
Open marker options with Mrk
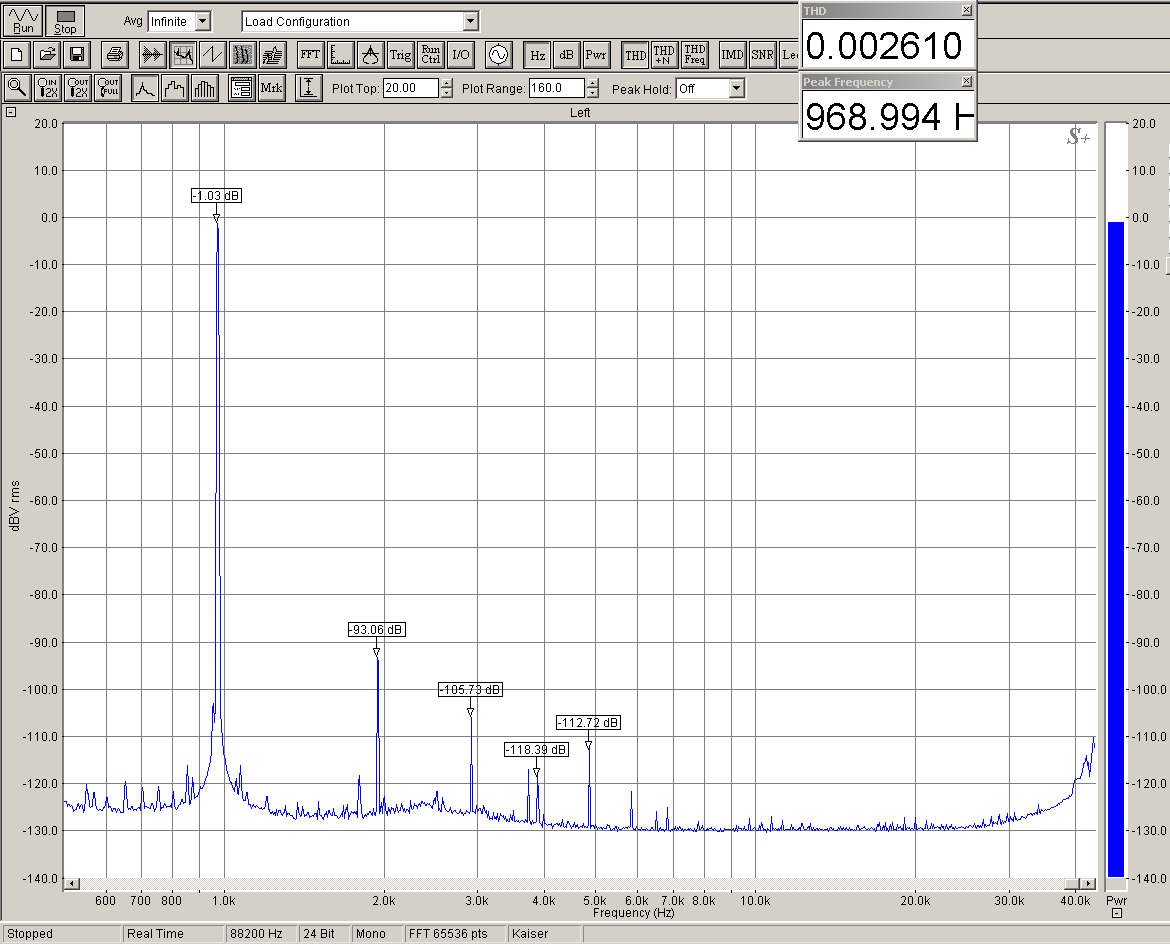(272, 88)
